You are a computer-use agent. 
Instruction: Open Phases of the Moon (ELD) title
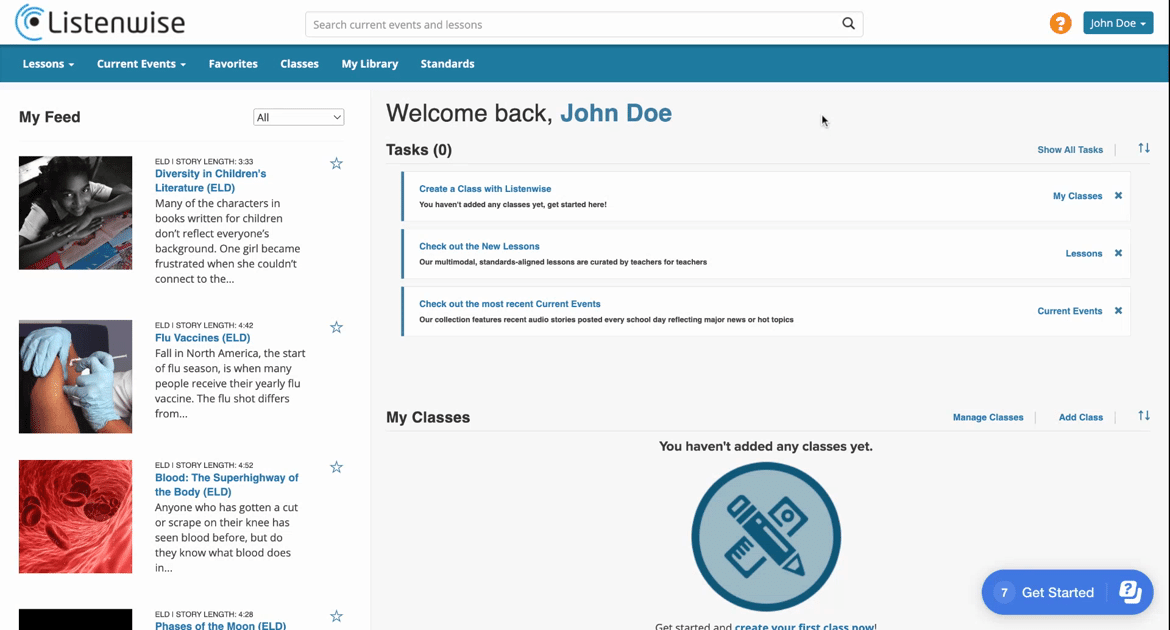(x=220, y=625)
